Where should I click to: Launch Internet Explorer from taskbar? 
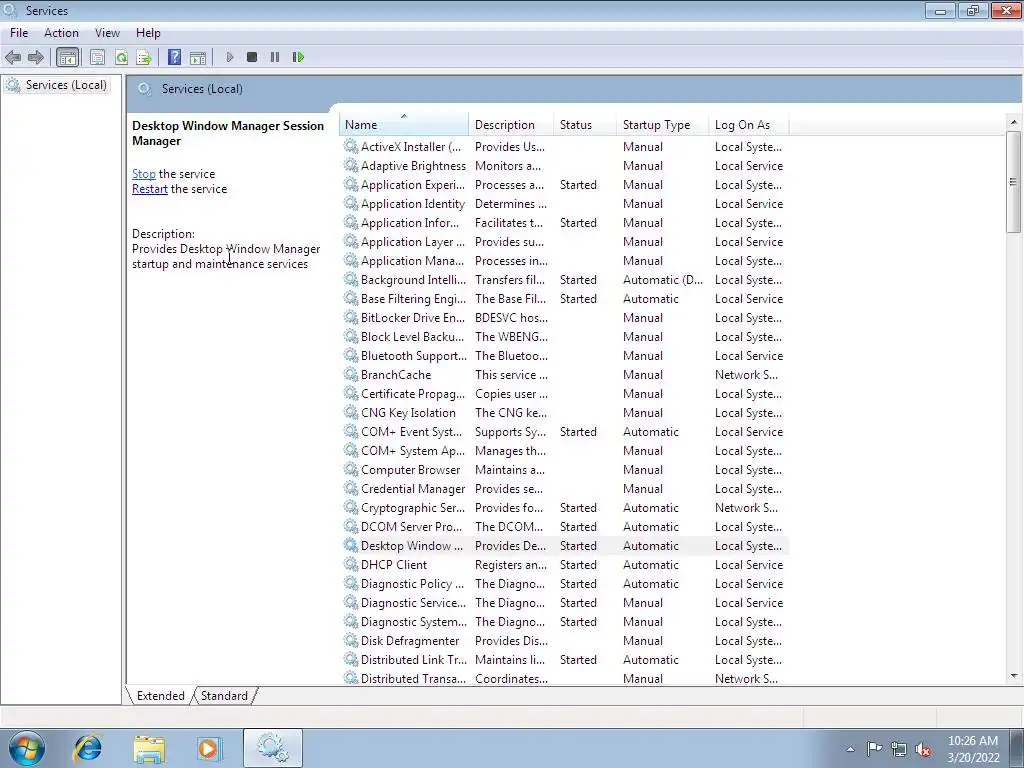[88, 748]
